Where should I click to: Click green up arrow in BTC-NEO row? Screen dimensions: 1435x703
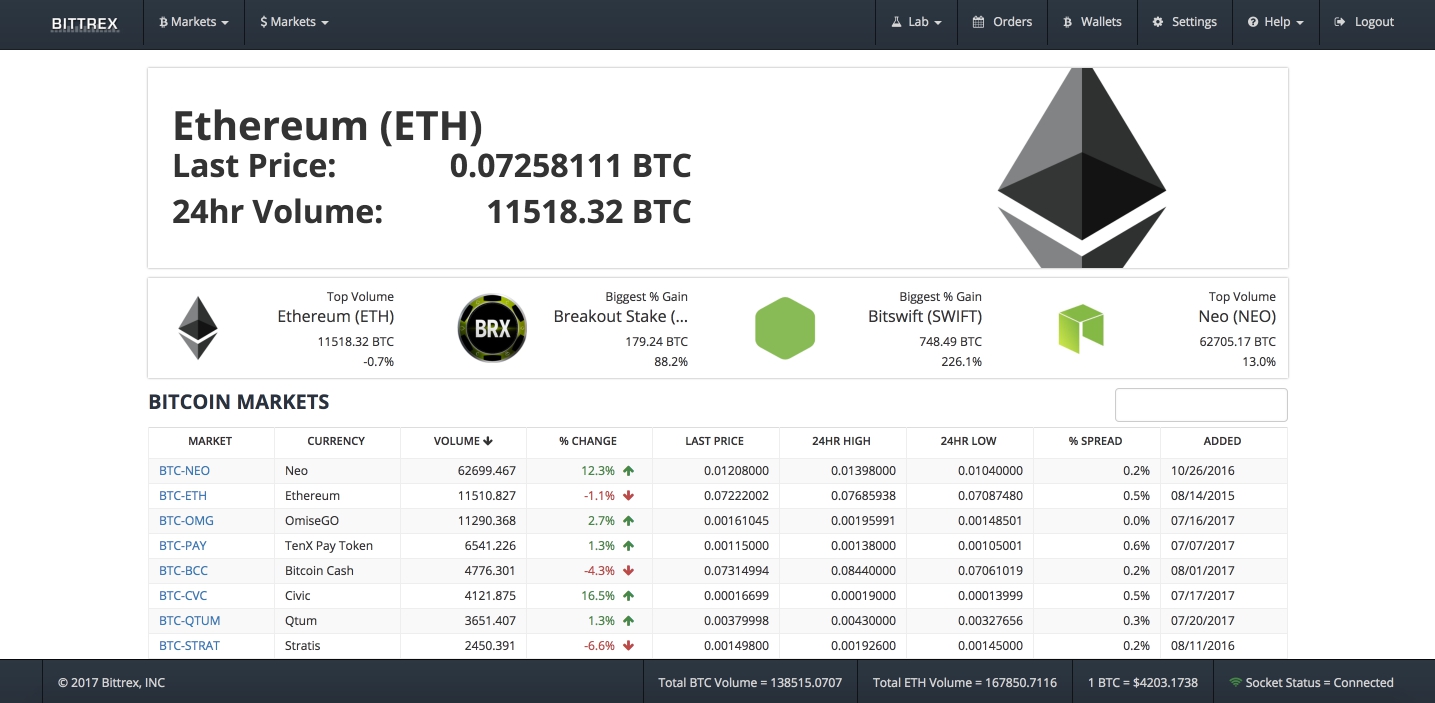pyautogui.click(x=629, y=470)
